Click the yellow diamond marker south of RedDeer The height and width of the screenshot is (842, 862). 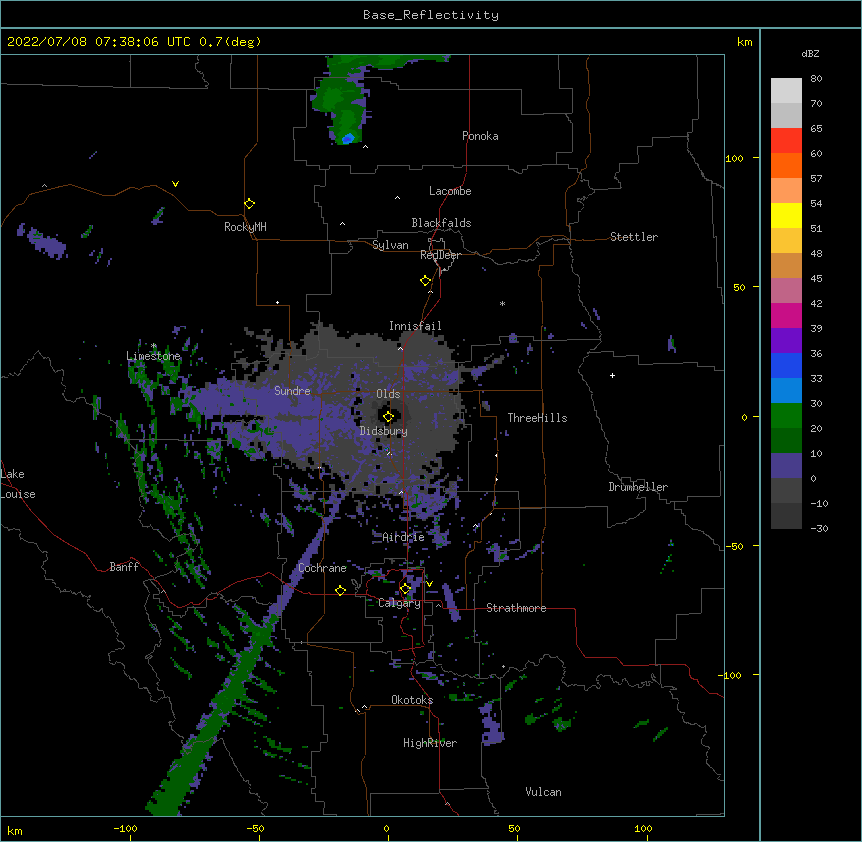pyautogui.click(x=426, y=281)
